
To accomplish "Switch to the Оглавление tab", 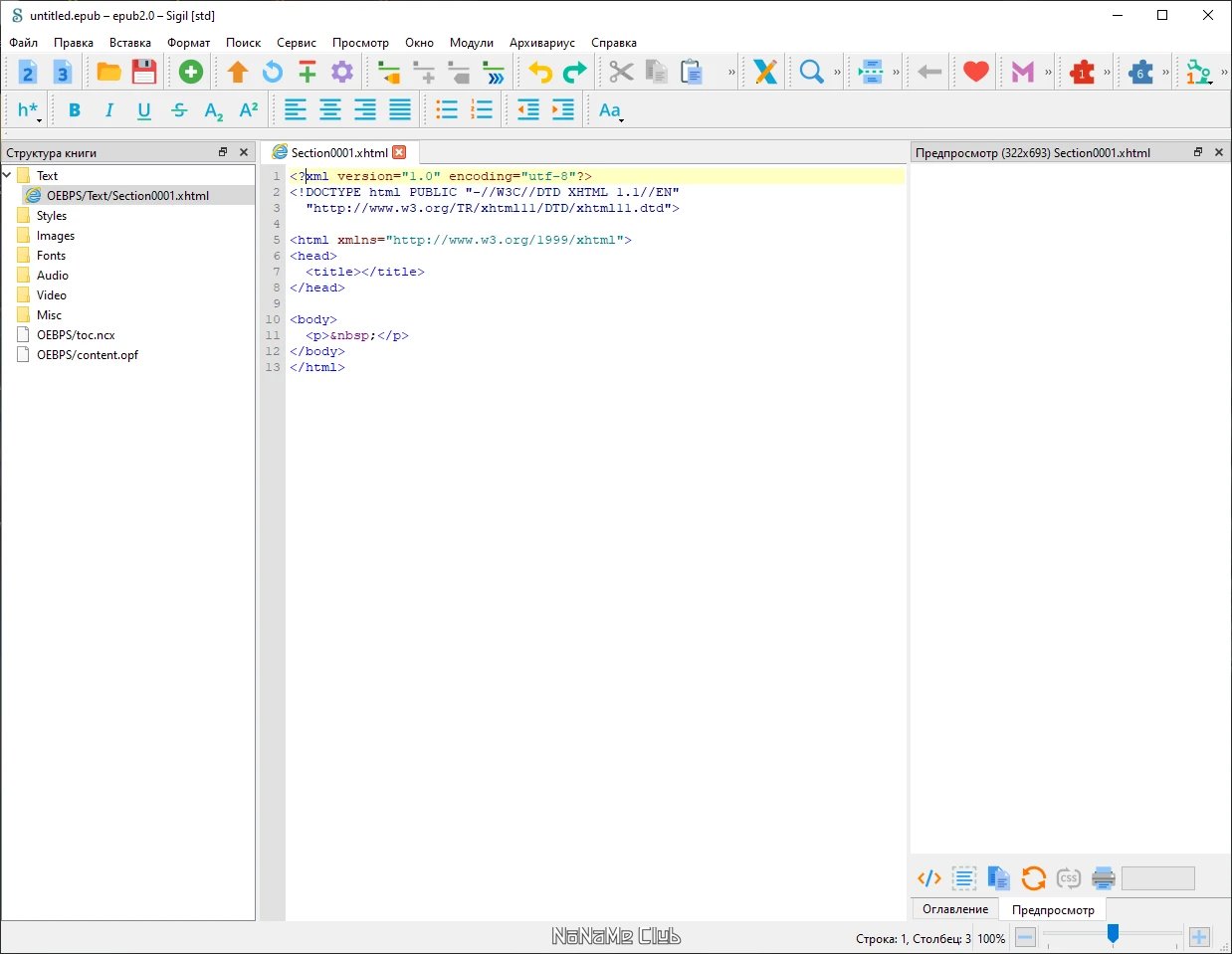I will (954, 909).
